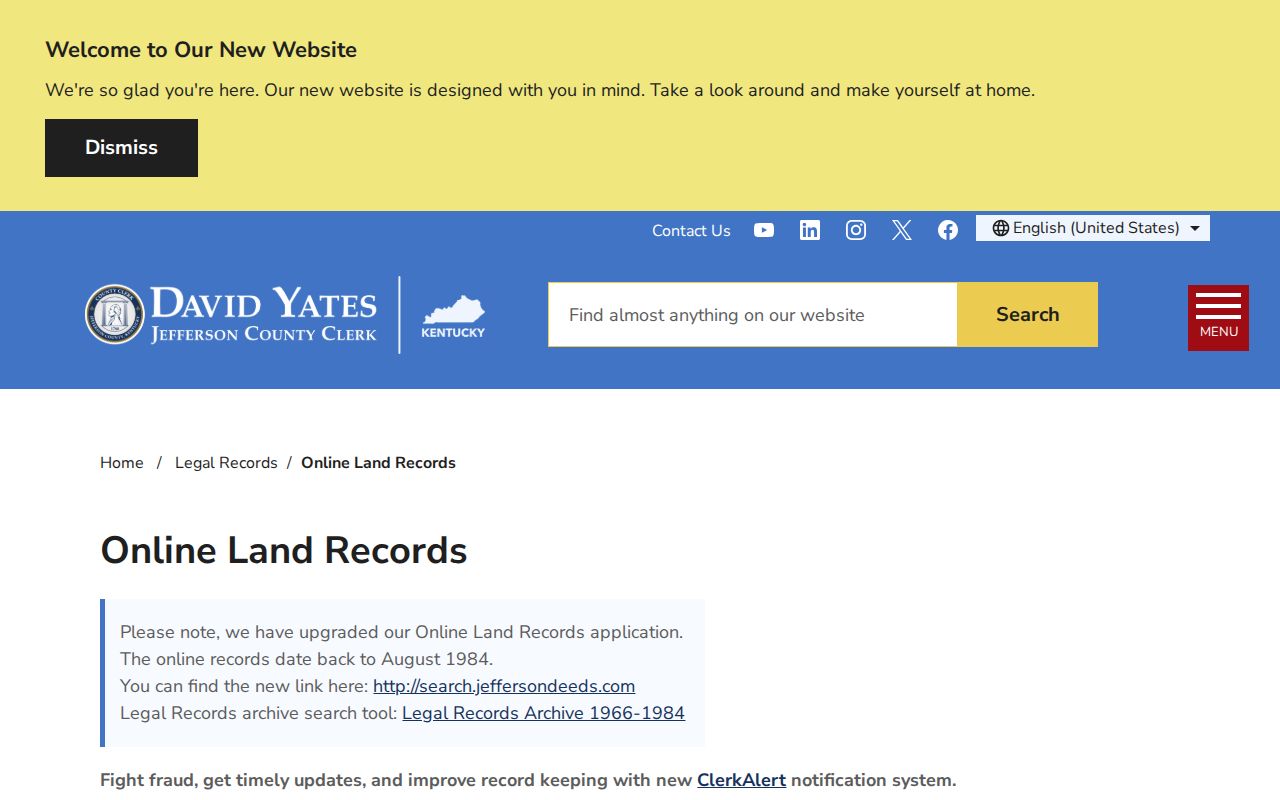Open Legal Records Archive 1966-1984 link

(543, 713)
